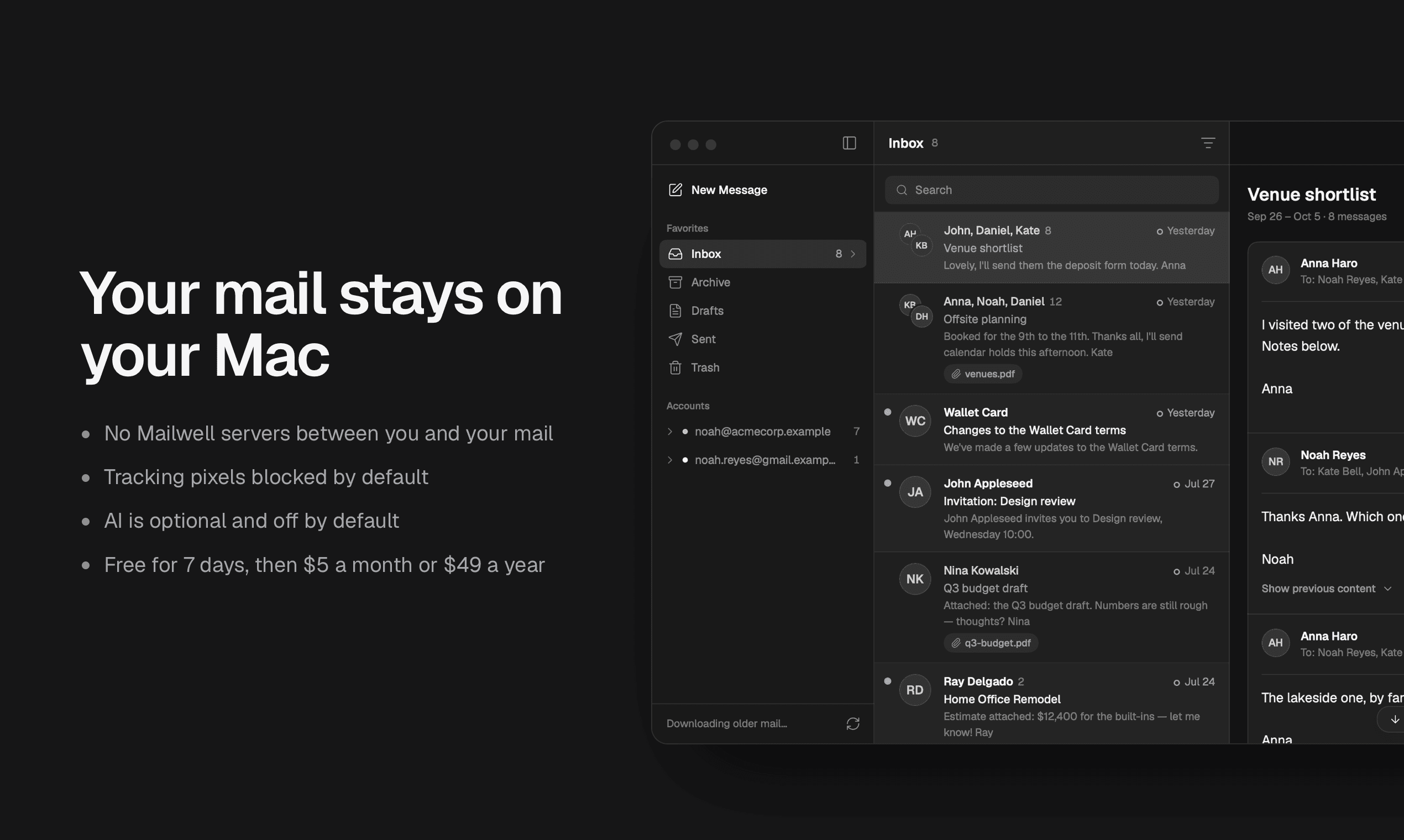Jump to latest message arrow button
This screenshot has width=1404, height=840.
[x=1395, y=720]
